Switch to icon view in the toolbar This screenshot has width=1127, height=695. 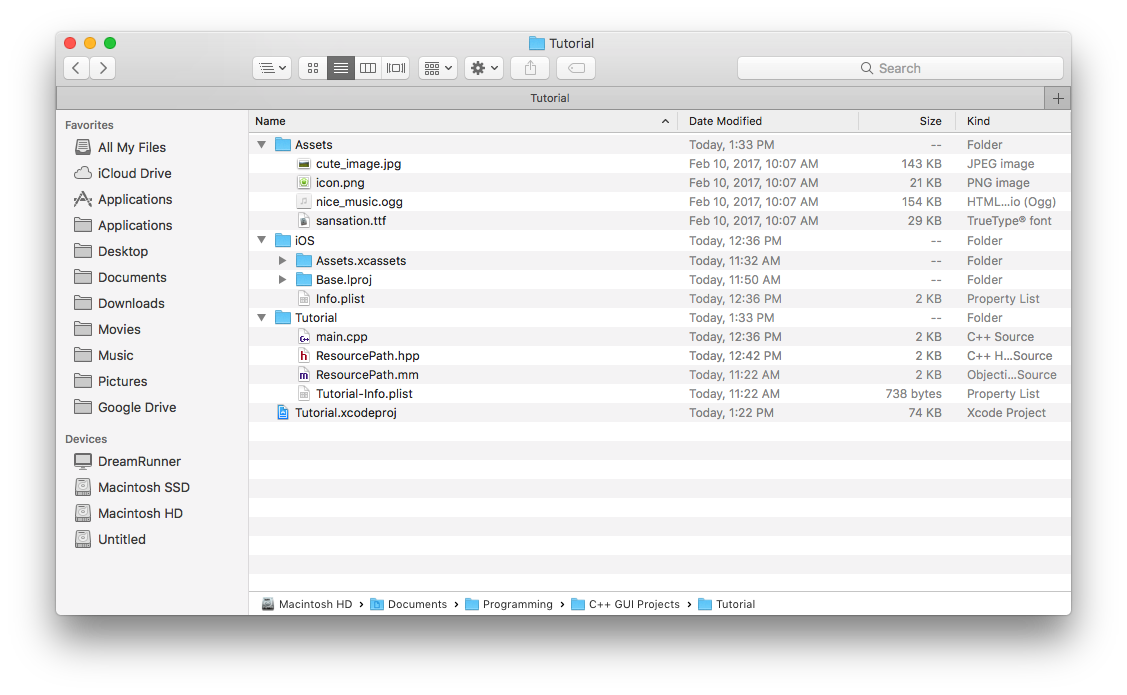pos(312,67)
